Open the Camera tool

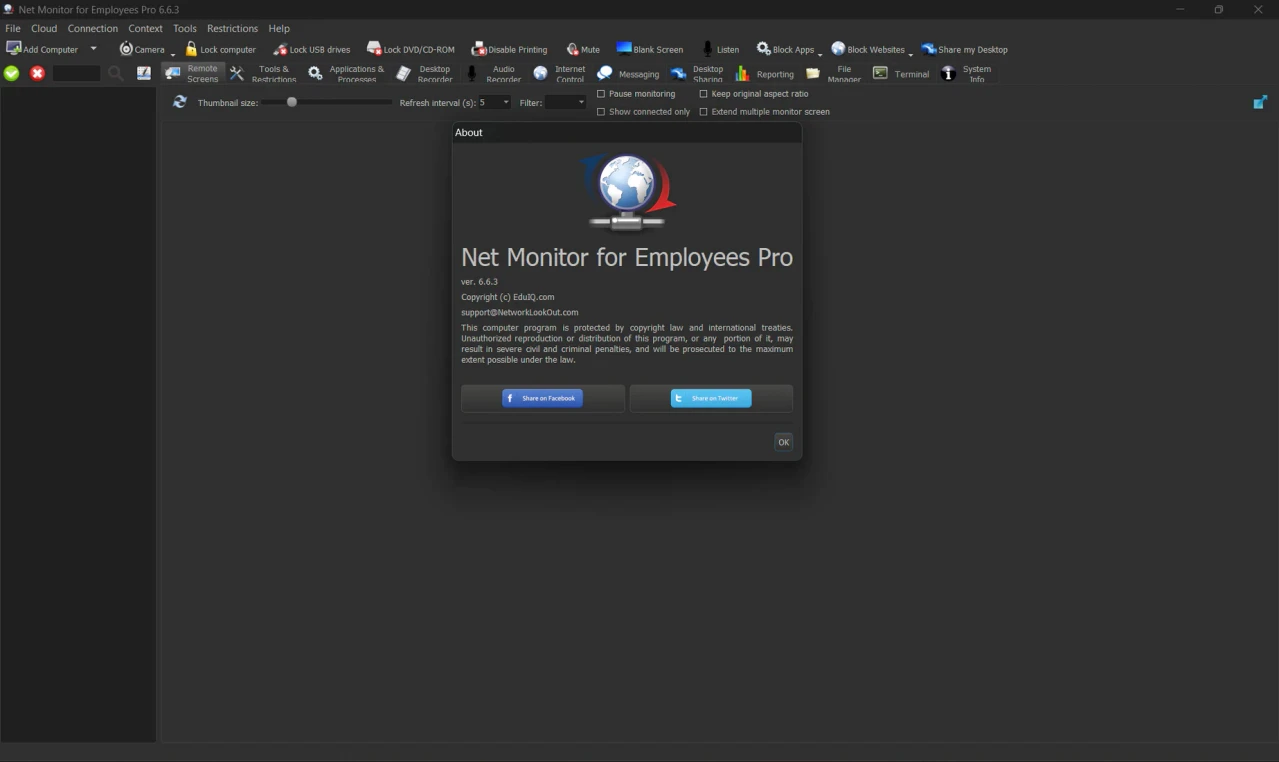coord(142,49)
